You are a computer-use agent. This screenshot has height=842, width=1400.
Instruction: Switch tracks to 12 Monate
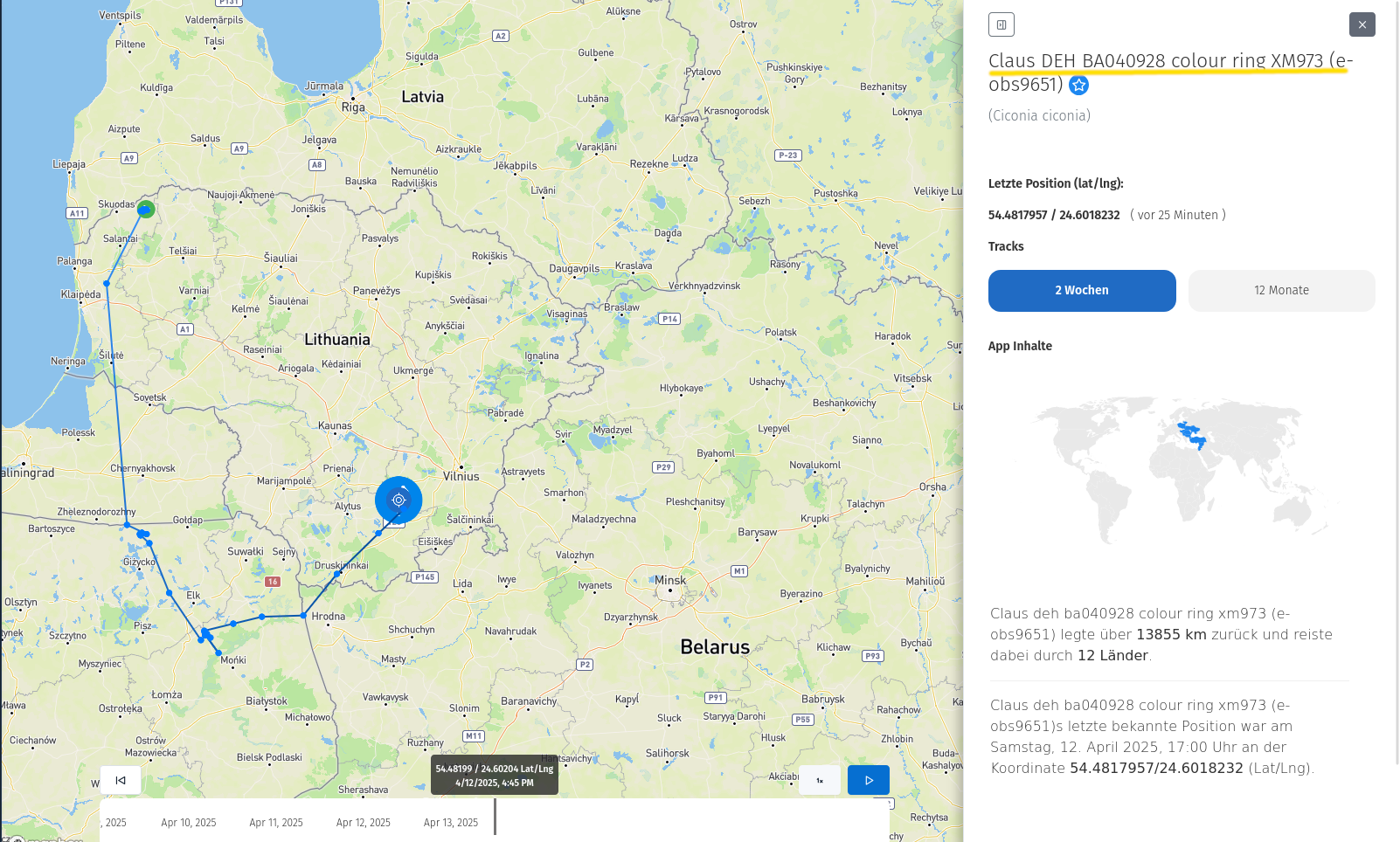[x=1281, y=291]
